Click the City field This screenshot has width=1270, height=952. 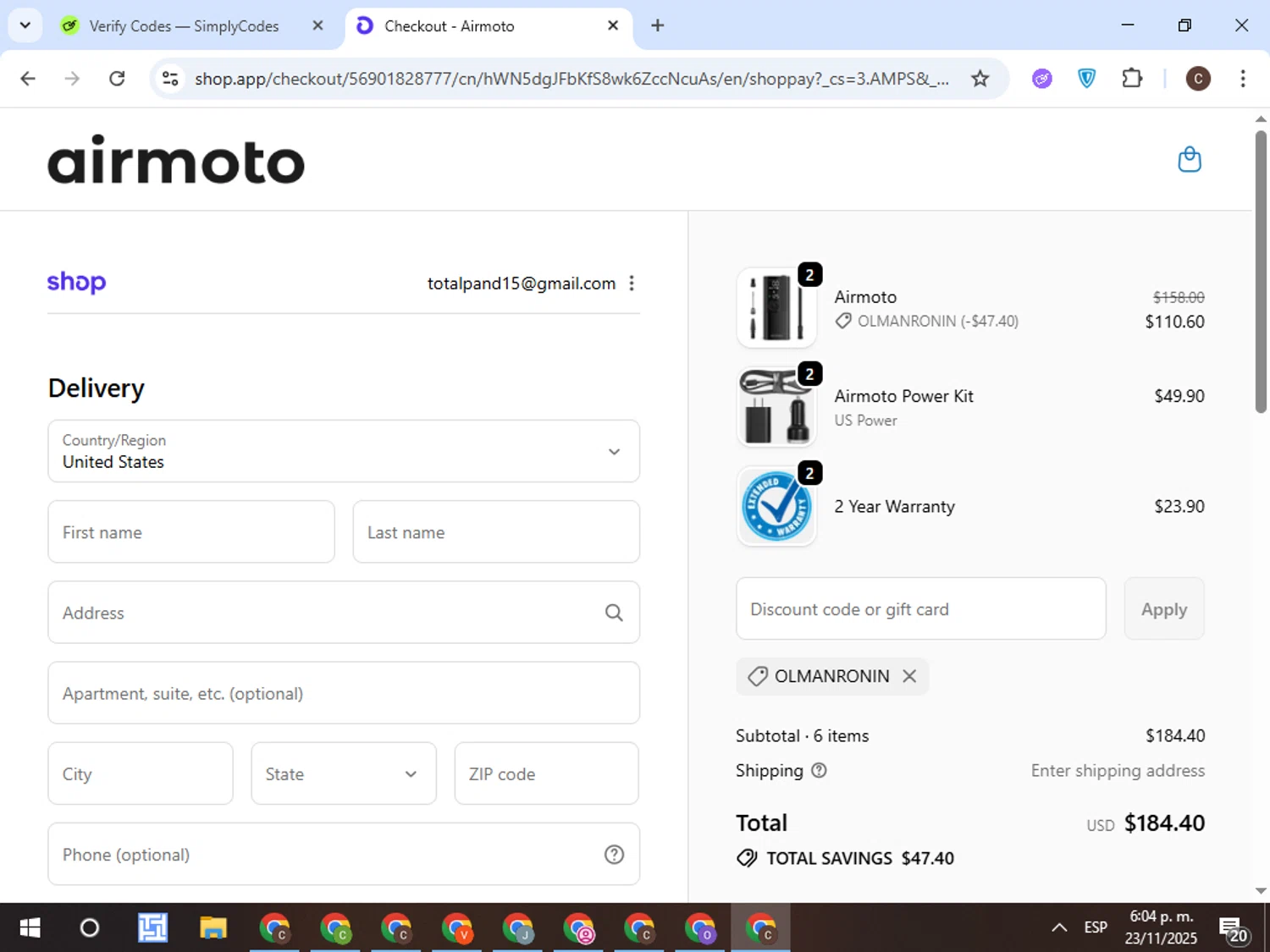pos(141,773)
